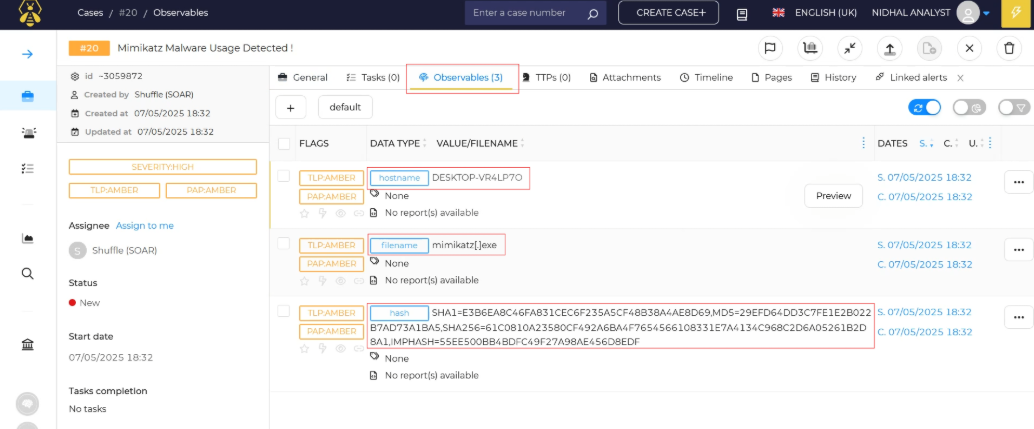Switch to the TTPs tab
Image resolution: width=1034 pixels, height=429 pixels.
point(546,77)
